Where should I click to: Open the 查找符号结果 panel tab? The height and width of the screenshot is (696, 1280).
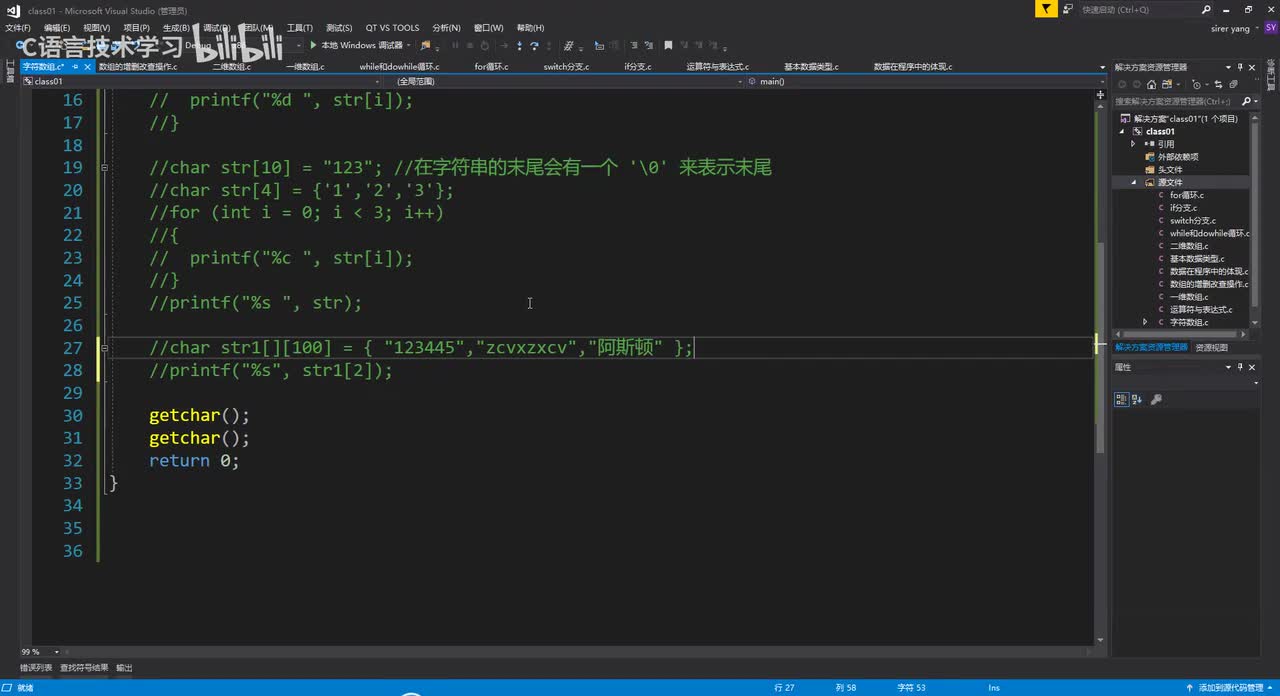pyautogui.click(x=84, y=667)
